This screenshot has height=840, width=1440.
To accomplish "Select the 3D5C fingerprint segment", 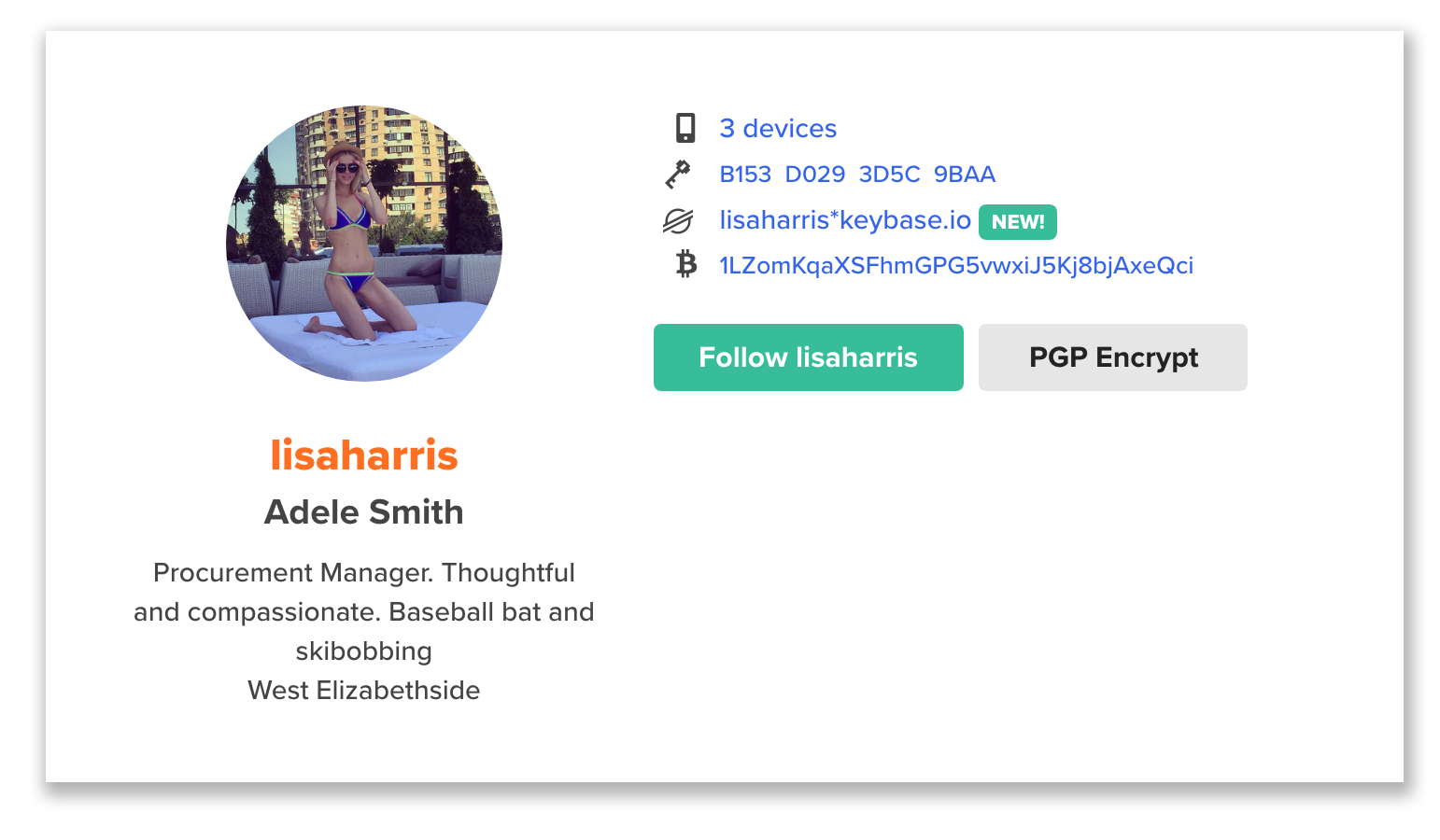I will [889, 175].
